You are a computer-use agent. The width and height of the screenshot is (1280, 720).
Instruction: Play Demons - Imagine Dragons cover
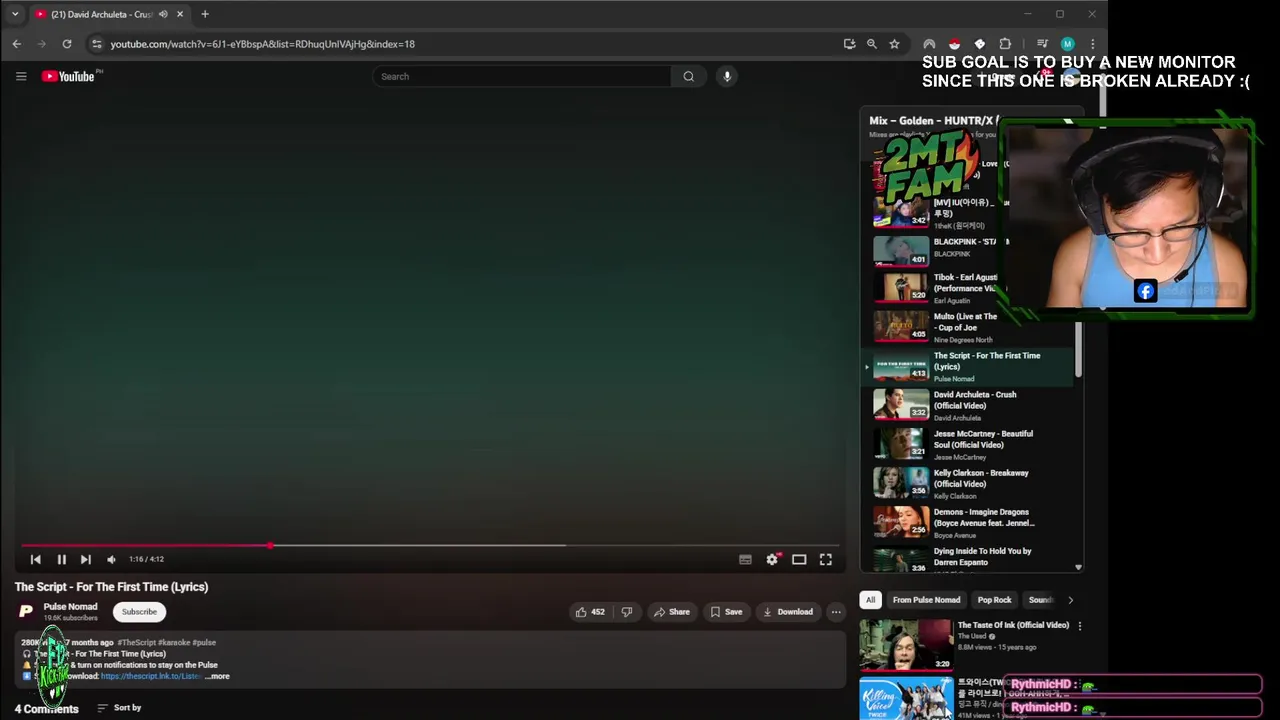pyautogui.click(x=967, y=522)
